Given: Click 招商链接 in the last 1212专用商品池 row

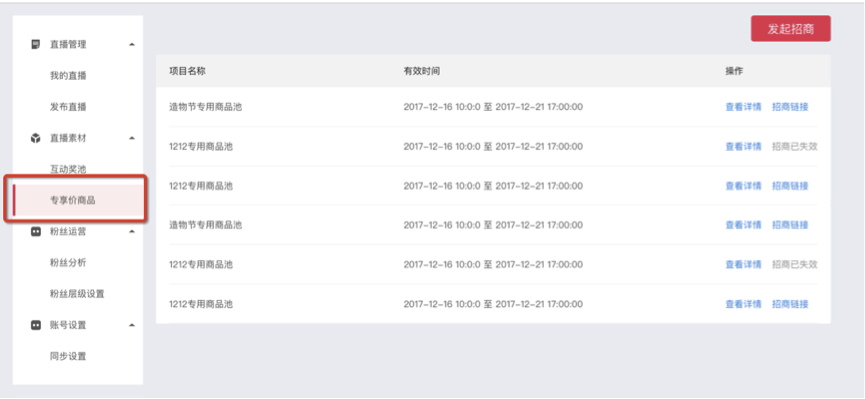Looking at the screenshot, I should click(790, 304).
